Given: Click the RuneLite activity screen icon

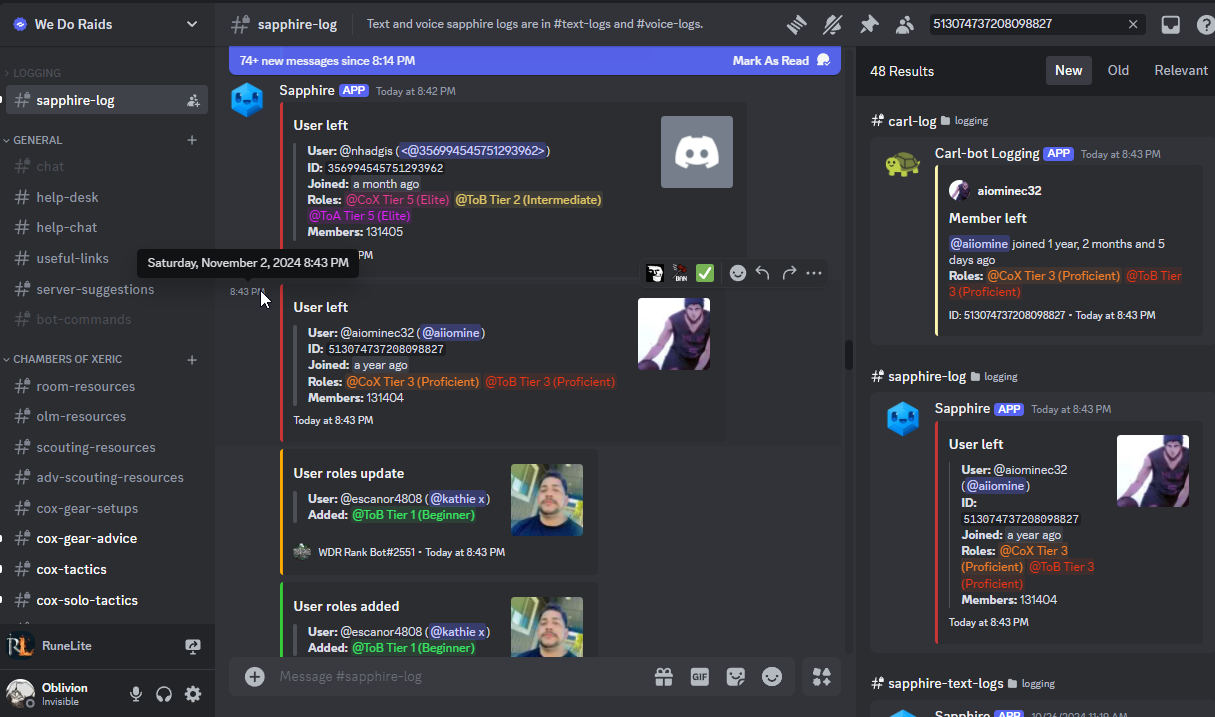Looking at the screenshot, I should 193,646.
